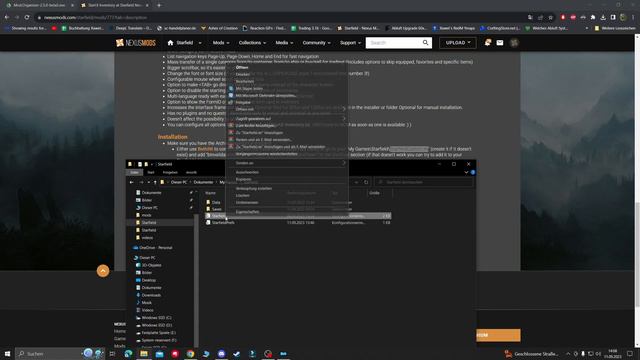Reload the browser page
This screenshot has width=640, height=360.
(x=27, y=17)
